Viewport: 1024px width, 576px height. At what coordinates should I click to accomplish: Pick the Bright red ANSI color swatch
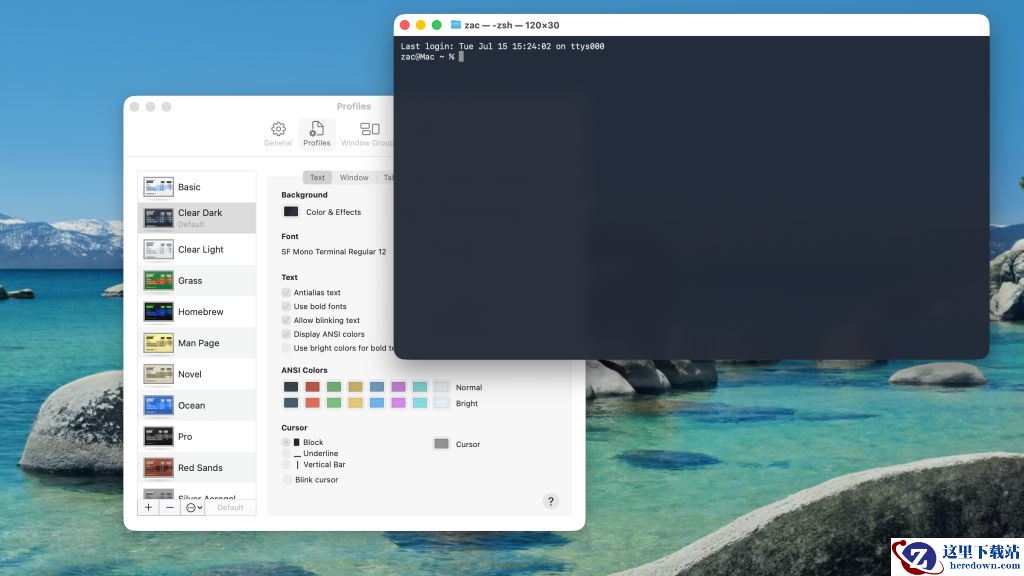click(x=312, y=403)
